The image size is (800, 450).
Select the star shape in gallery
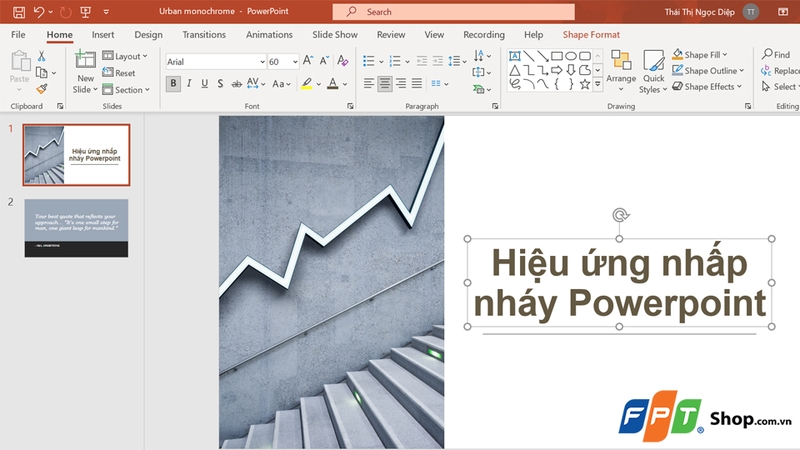pyautogui.click(x=585, y=84)
